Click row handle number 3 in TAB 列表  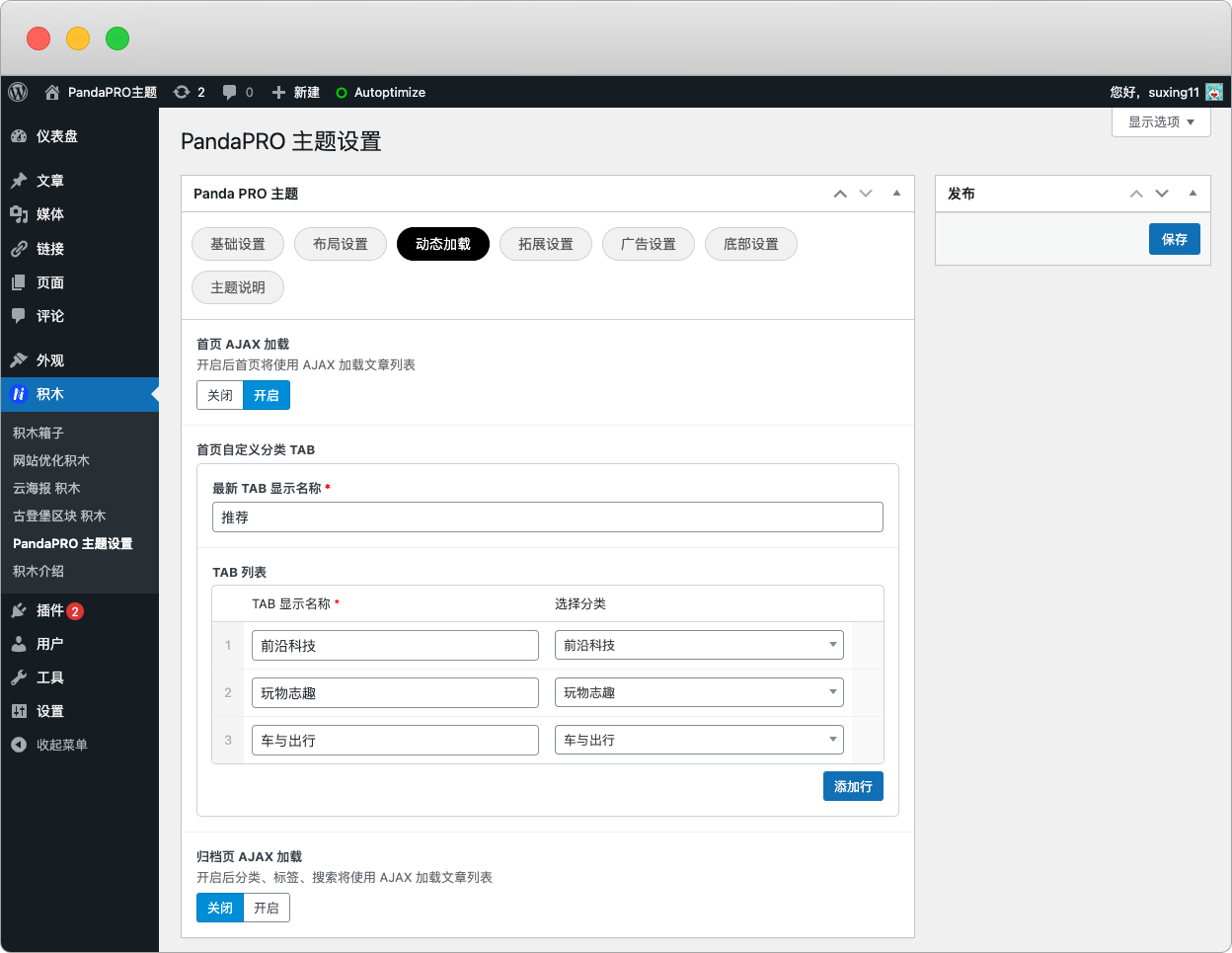point(228,740)
